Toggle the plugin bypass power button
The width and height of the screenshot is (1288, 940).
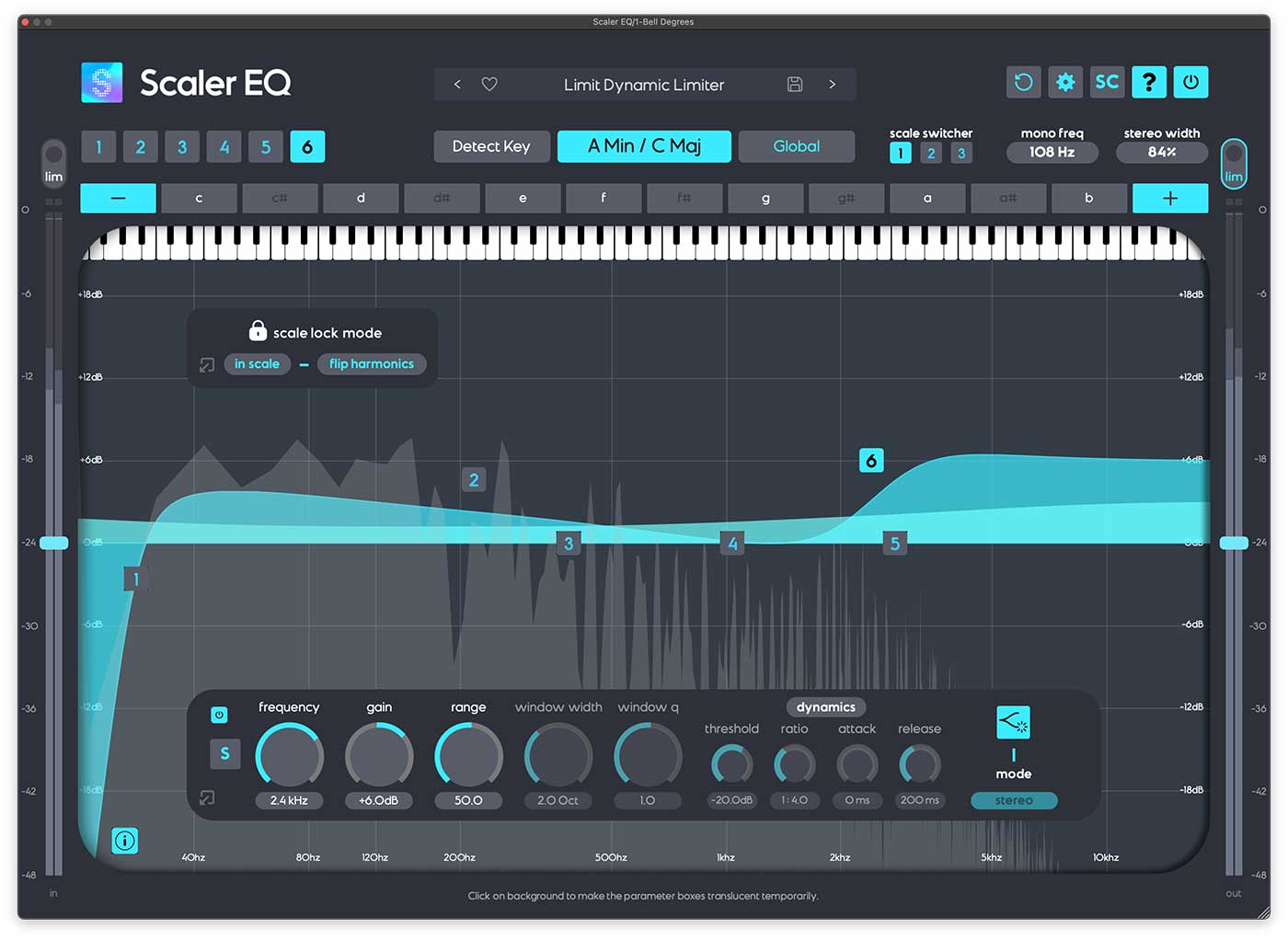point(1190,82)
